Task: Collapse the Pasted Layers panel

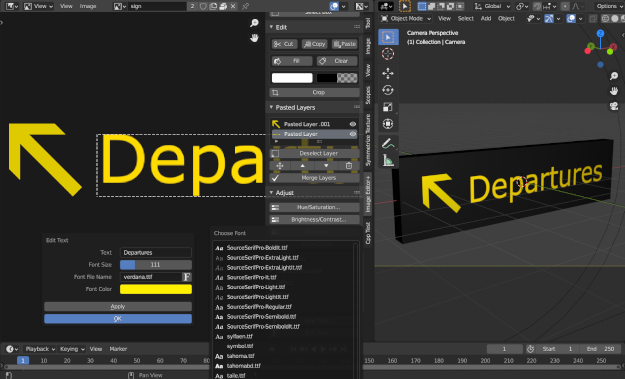Action: coord(271,107)
